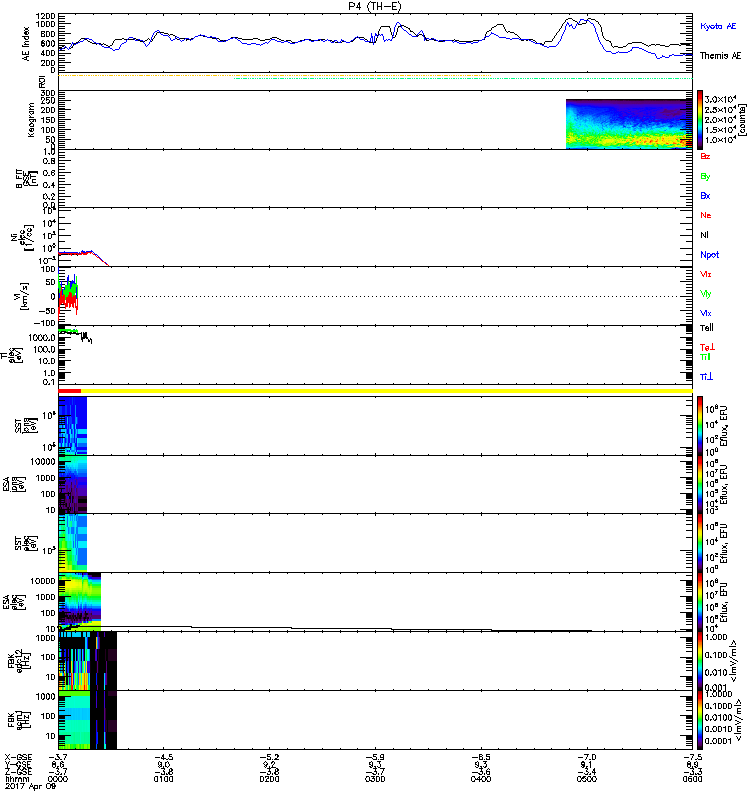The width and height of the screenshot is (750, 800).
Task: Click the "hhmm" row label
Action: (x=16, y=779)
